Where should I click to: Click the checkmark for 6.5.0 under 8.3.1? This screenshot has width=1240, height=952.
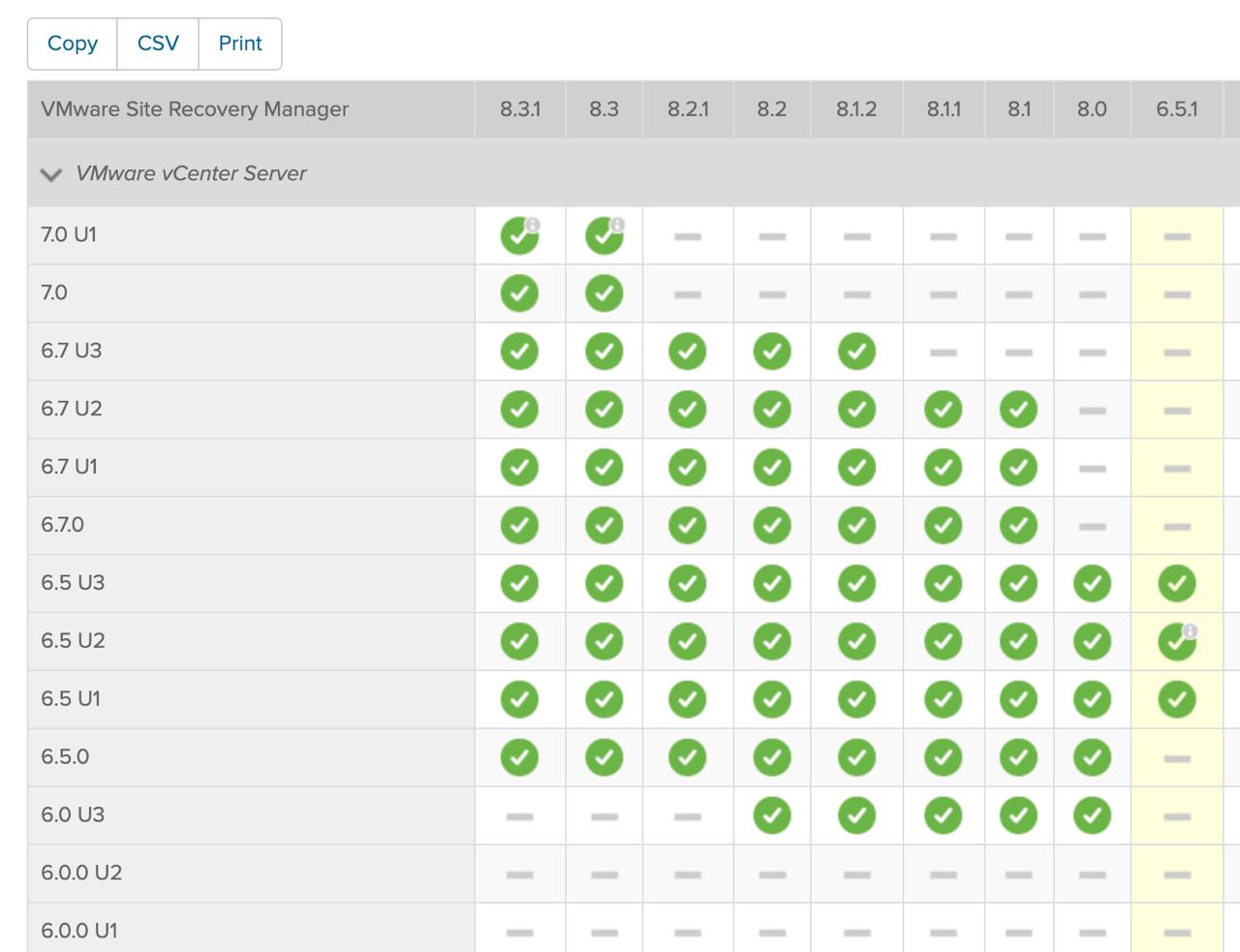[519, 757]
